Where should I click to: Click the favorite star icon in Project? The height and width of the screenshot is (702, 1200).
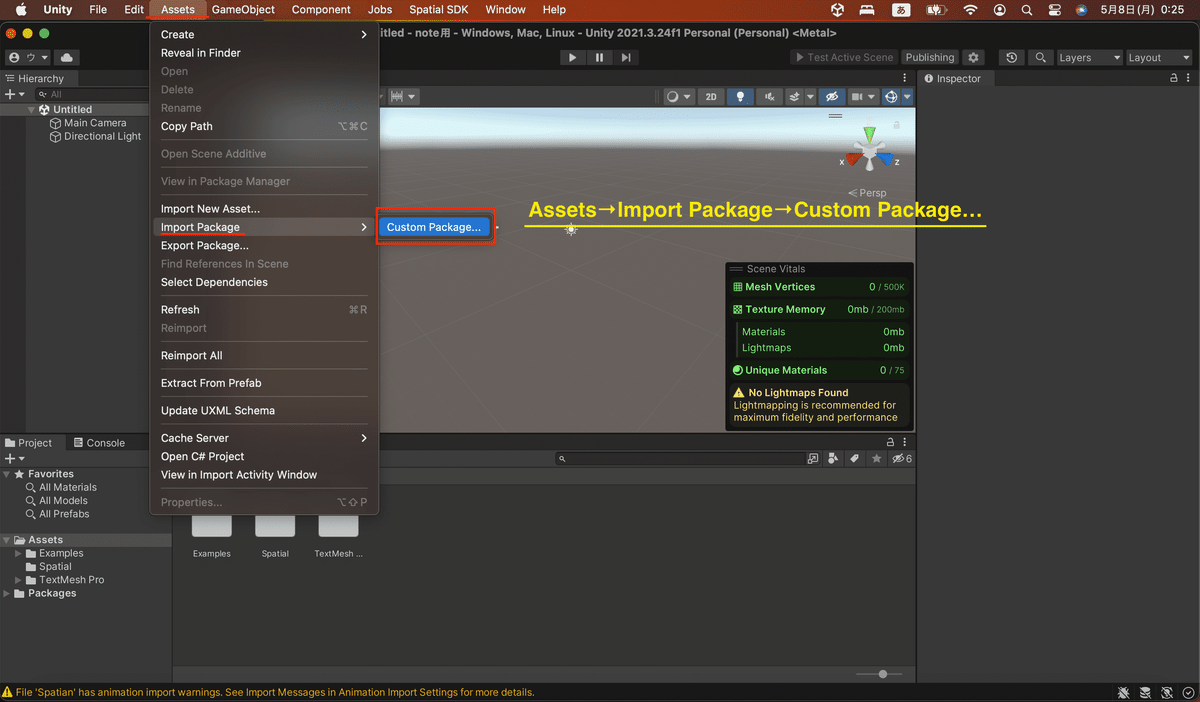[x=876, y=458]
